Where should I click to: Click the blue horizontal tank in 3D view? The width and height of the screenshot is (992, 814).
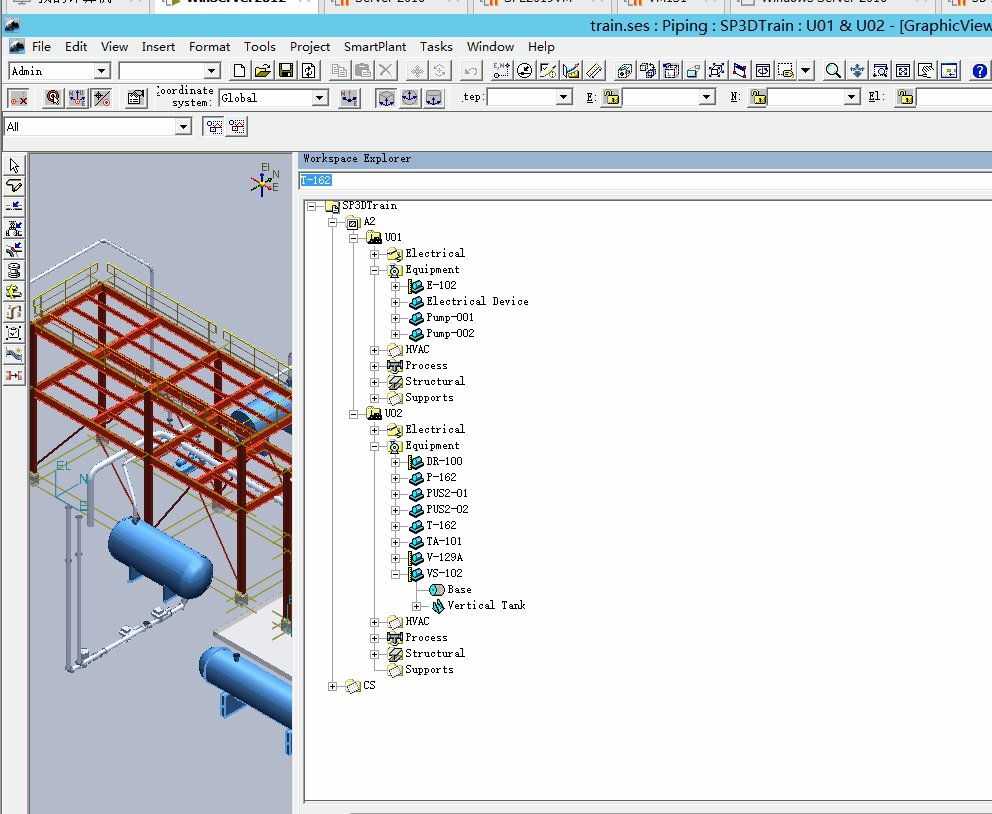(x=160, y=557)
